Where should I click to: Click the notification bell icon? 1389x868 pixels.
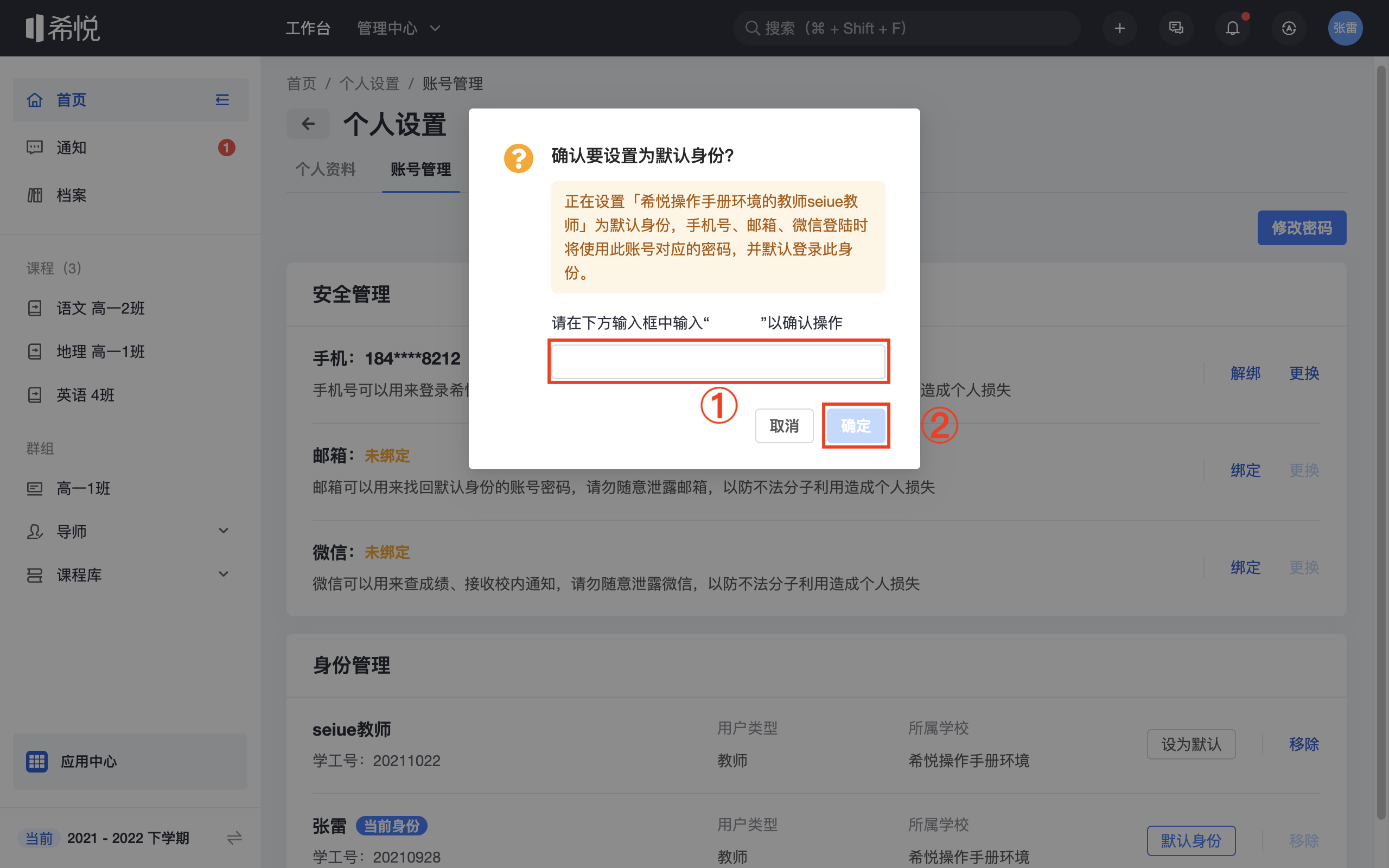[1232, 28]
